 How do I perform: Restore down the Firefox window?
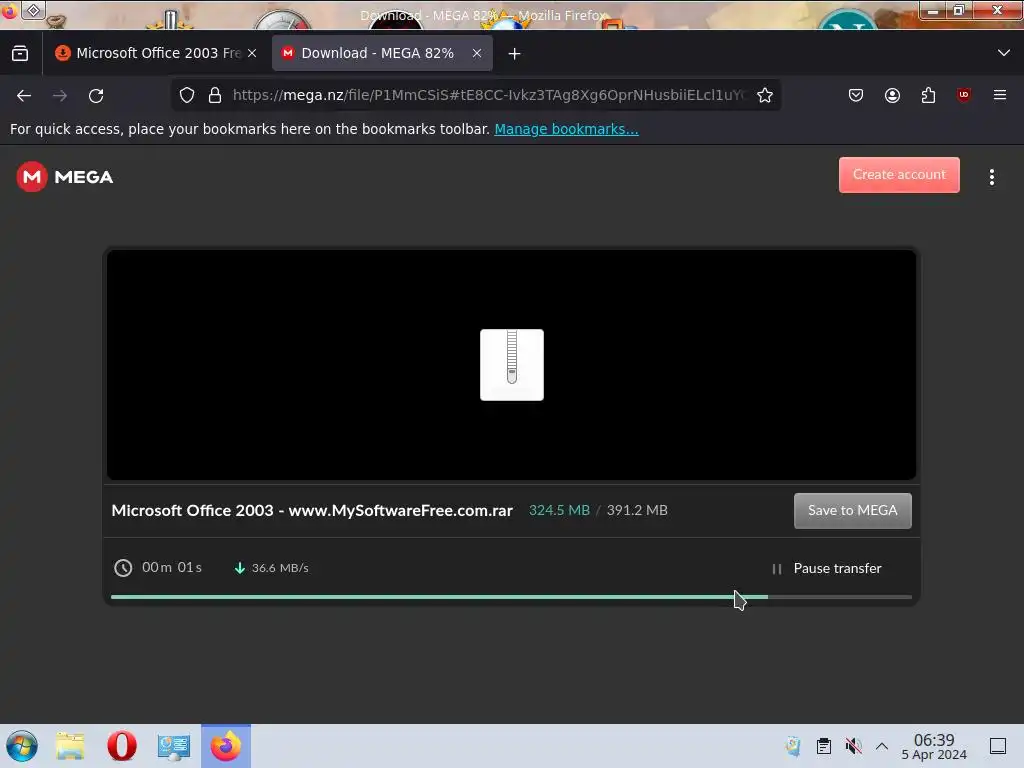click(959, 10)
